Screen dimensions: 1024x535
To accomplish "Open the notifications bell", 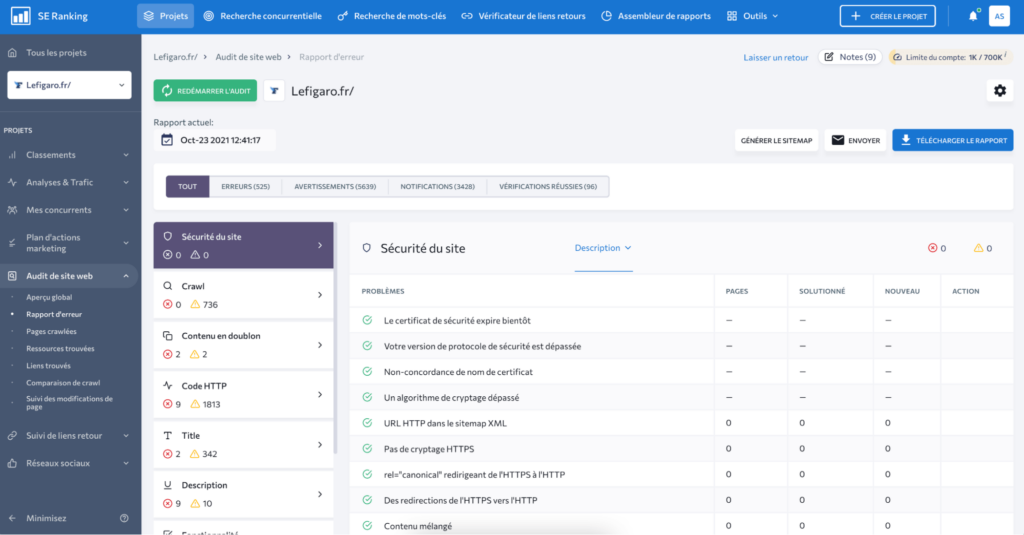I will coord(973,16).
